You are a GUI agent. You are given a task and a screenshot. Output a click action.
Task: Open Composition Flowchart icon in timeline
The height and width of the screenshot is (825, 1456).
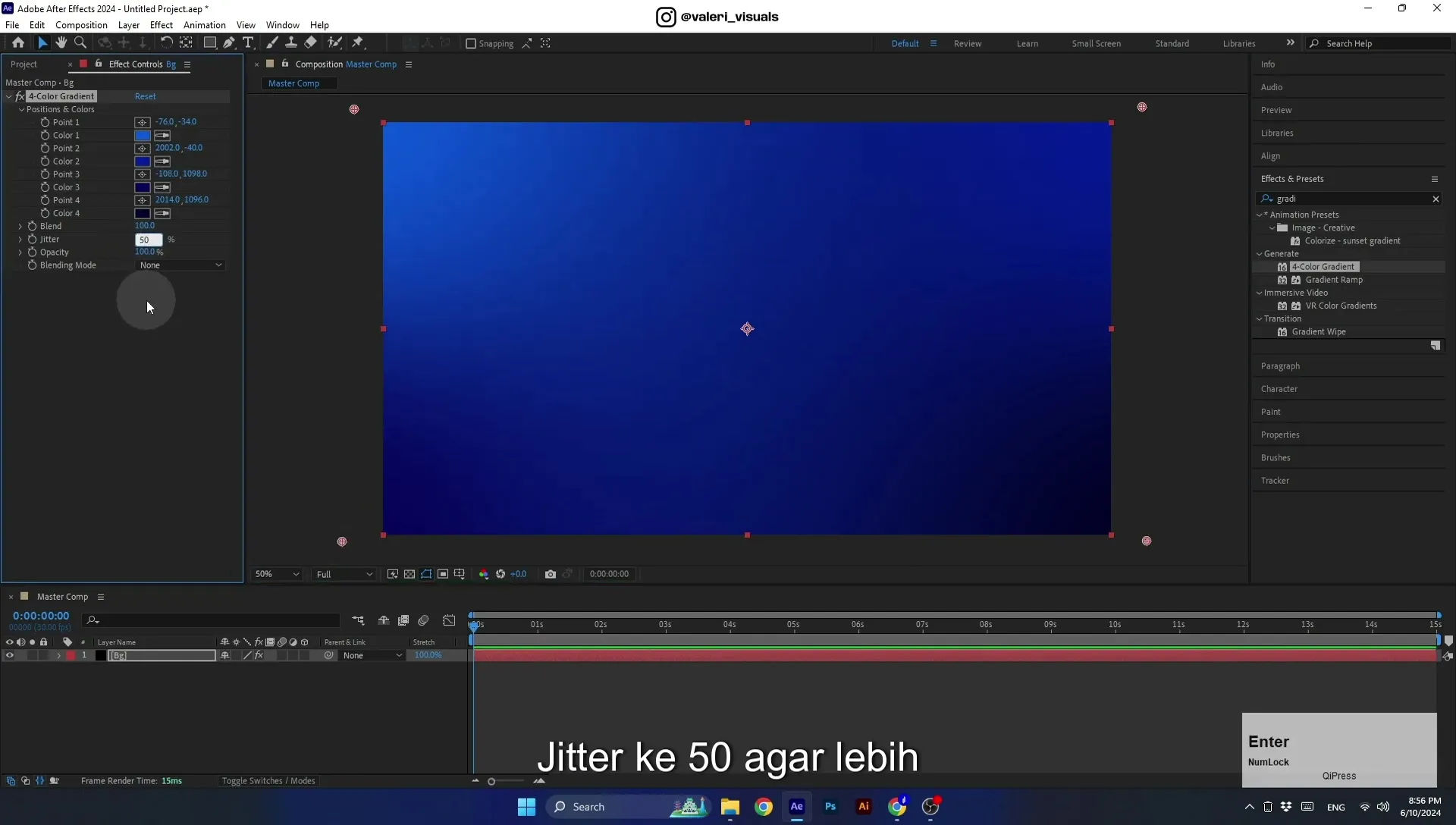(x=358, y=620)
